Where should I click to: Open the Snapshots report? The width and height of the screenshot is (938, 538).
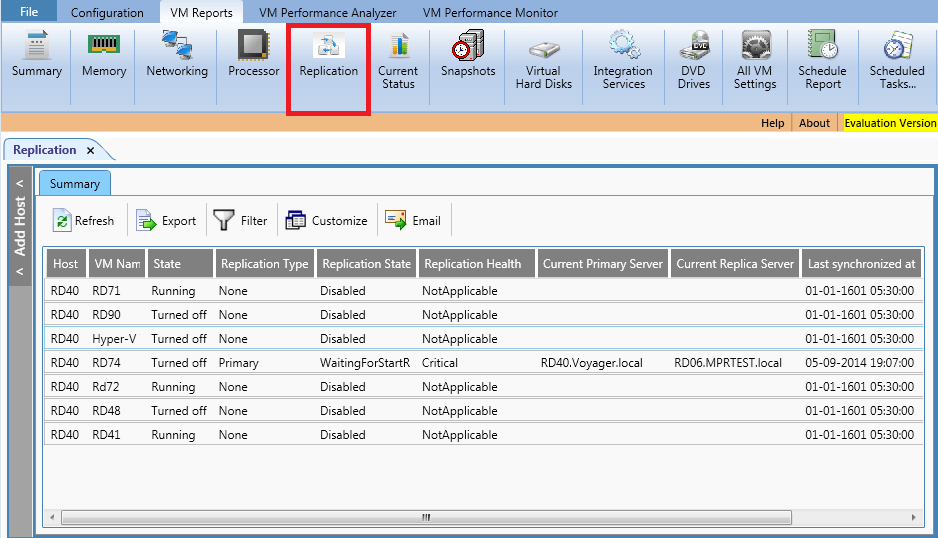[x=468, y=55]
